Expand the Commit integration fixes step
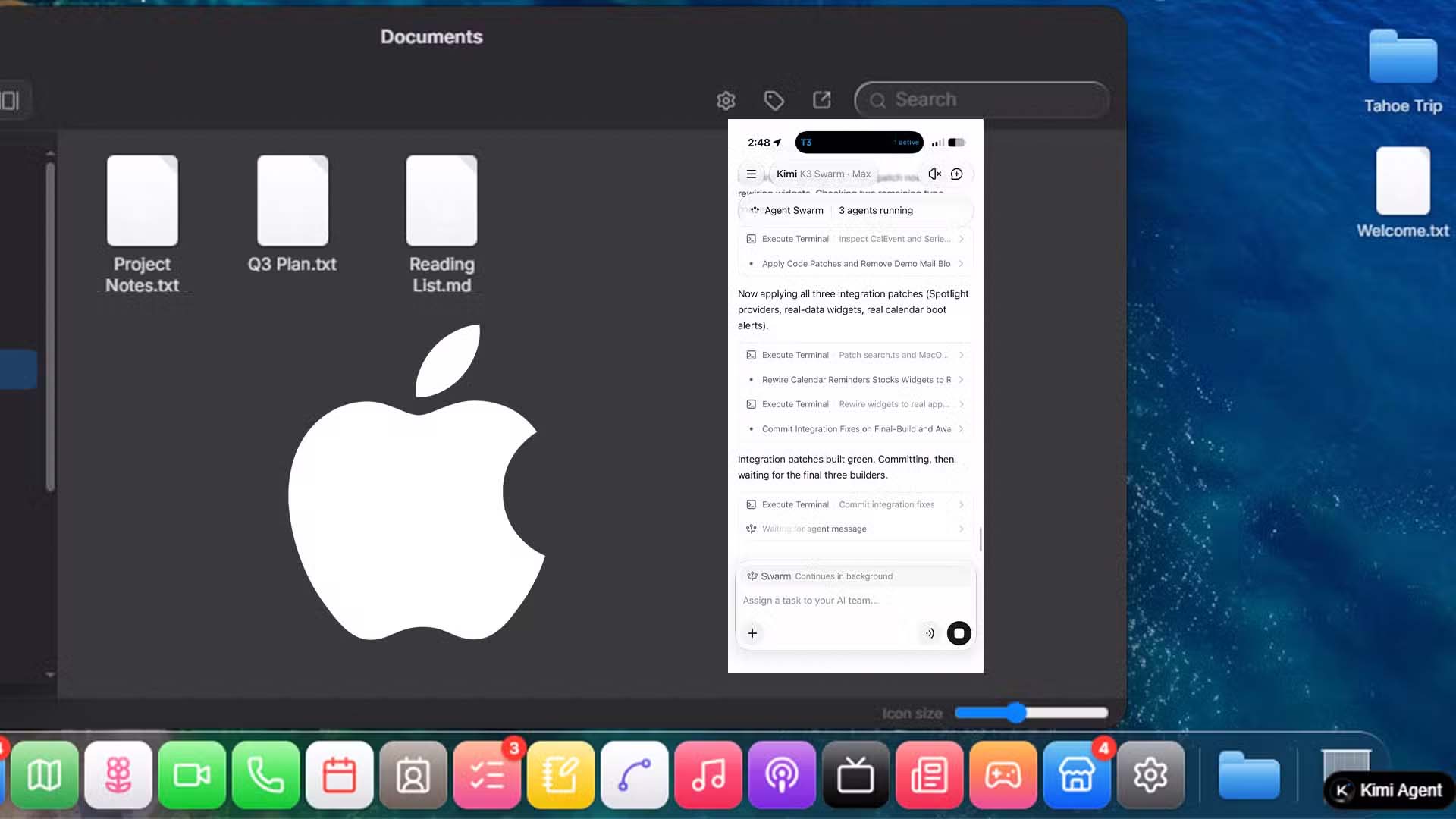The height and width of the screenshot is (819, 1456). pyautogui.click(x=855, y=504)
